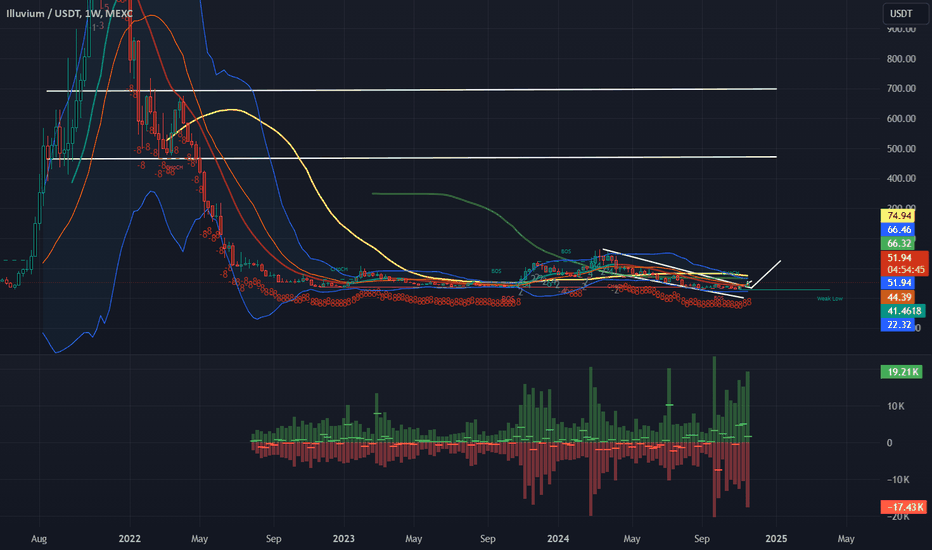This screenshot has height=550, width=932.
Task: Click the May label right after 2022
Action: coord(200,539)
